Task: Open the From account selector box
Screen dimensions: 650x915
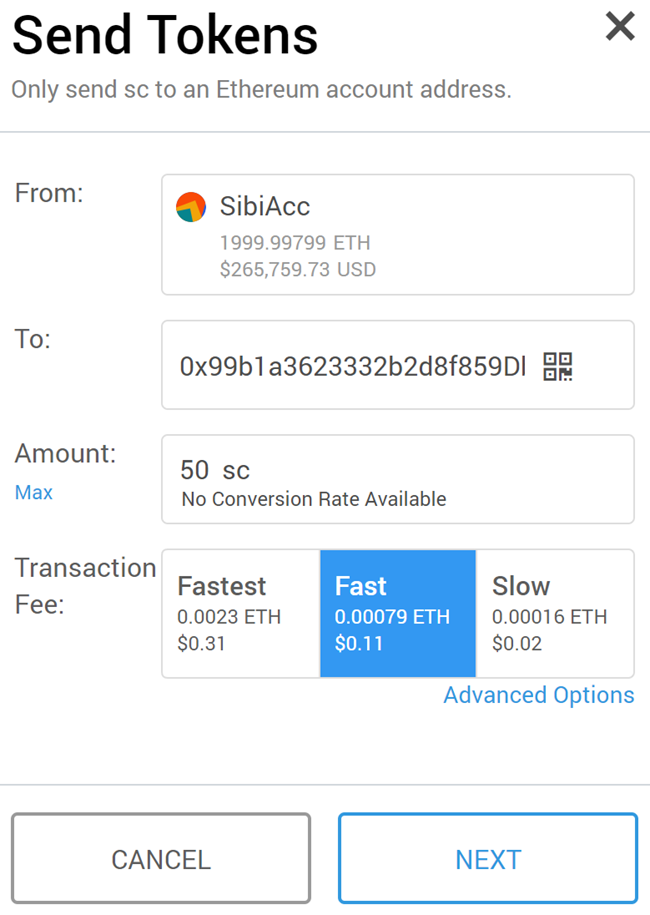Action: 398,235
